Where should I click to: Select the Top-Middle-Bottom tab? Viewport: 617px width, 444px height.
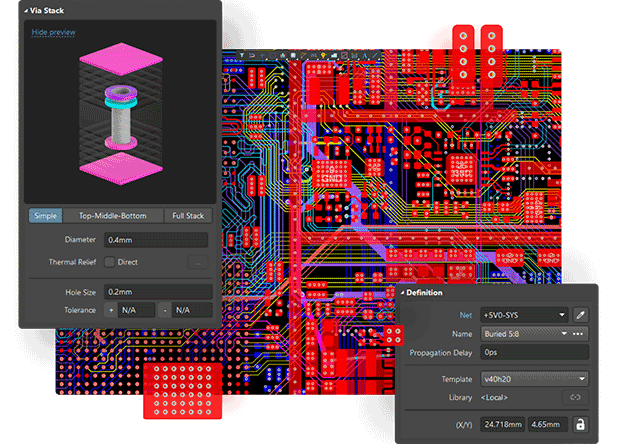click(x=111, y=215)
